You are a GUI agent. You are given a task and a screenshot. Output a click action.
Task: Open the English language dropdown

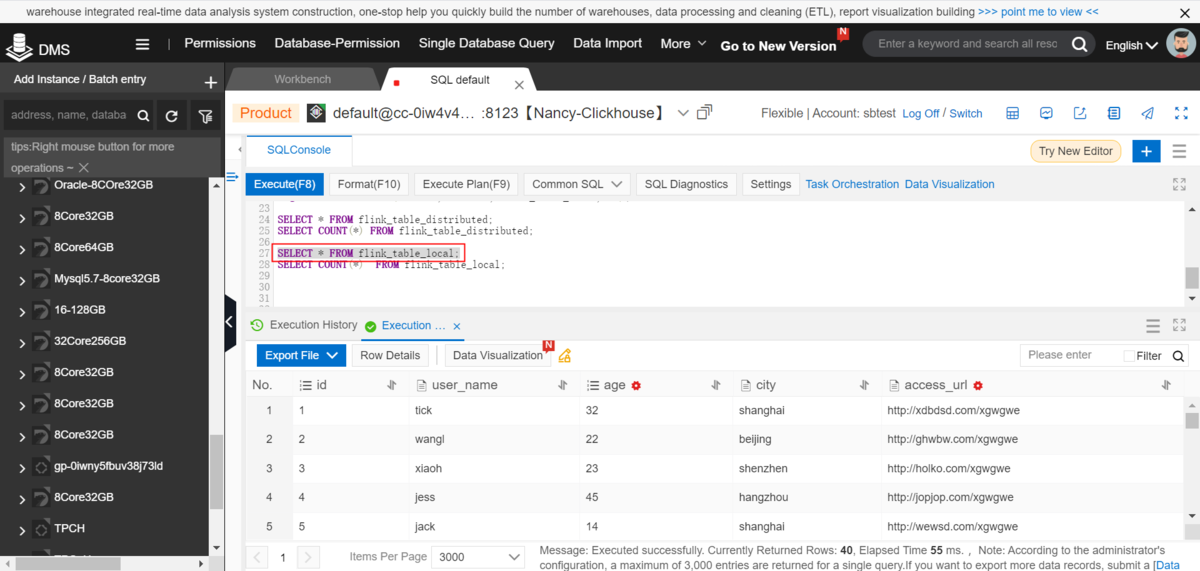[1132, 45]
